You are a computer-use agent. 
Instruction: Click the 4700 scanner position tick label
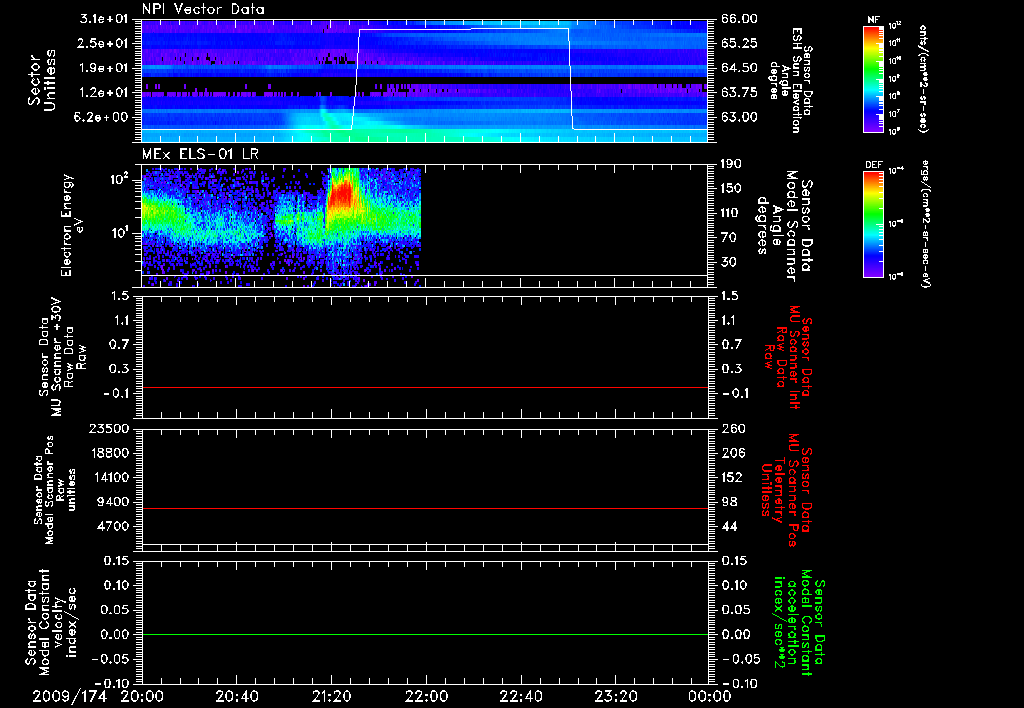[x=114, y=526]
